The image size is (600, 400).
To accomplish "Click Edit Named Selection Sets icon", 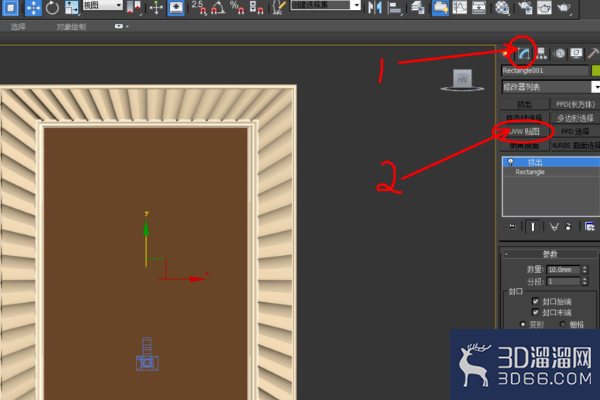I will click(x=279, y=7).
